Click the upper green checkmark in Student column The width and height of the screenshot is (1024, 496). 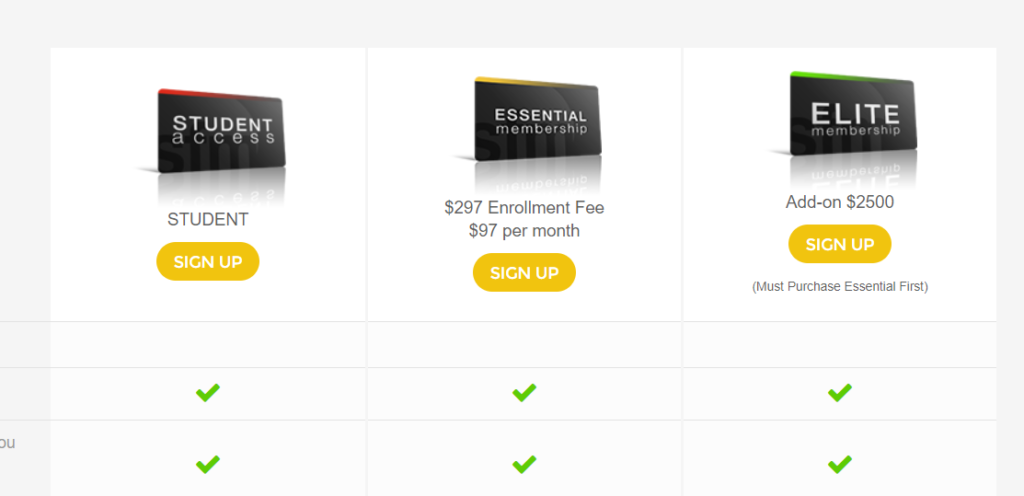point(208,392)
